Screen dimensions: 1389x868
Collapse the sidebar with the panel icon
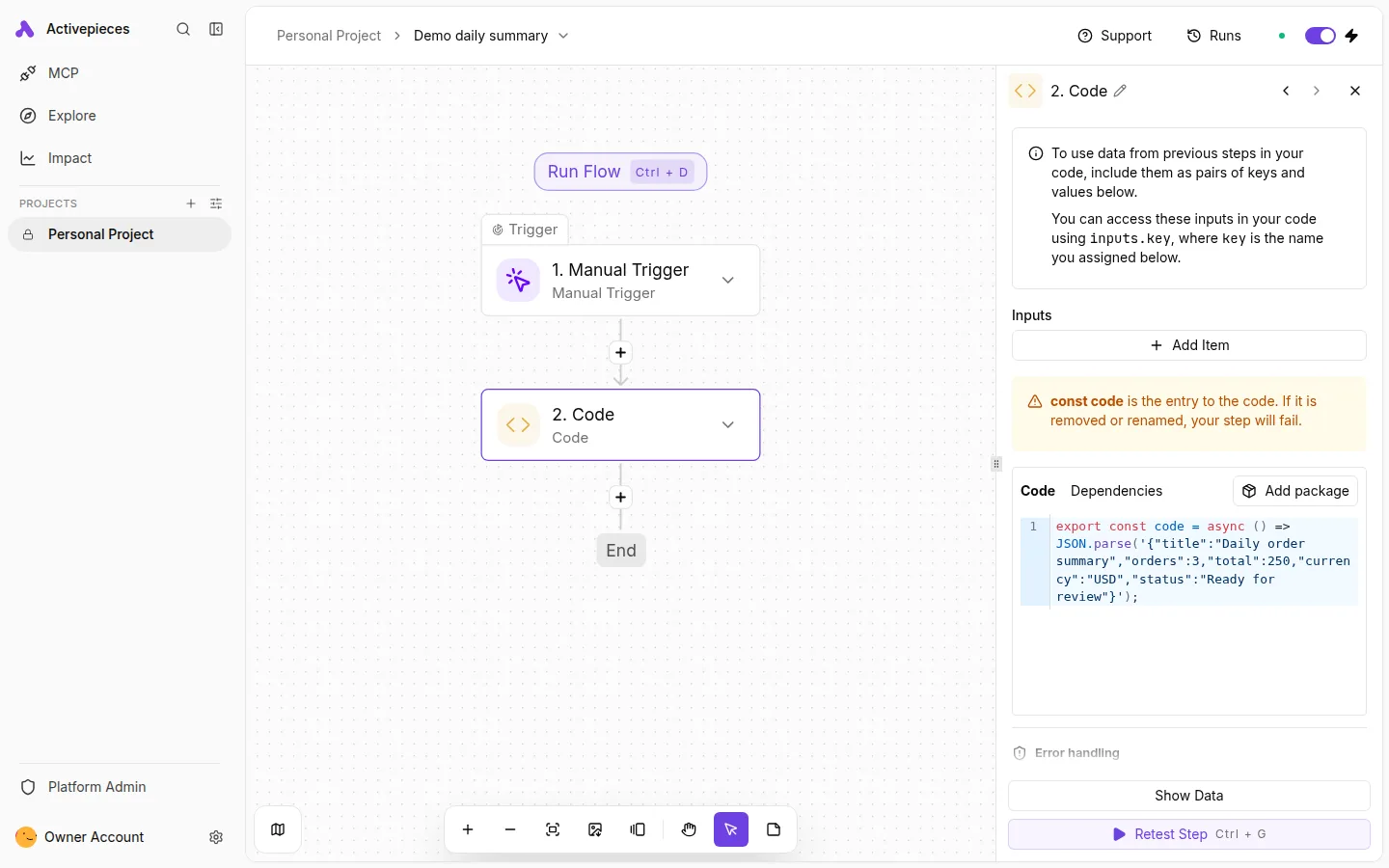[x=216, y=29]
